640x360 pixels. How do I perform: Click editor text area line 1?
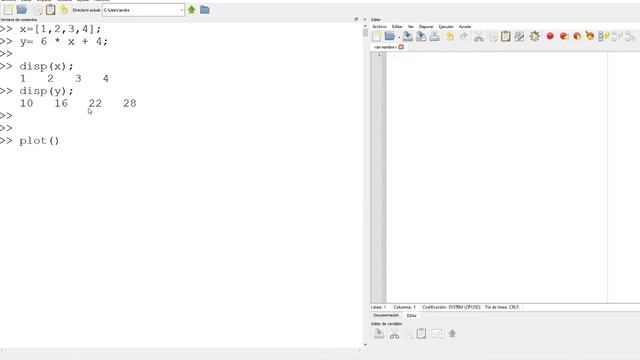point(496,55)
